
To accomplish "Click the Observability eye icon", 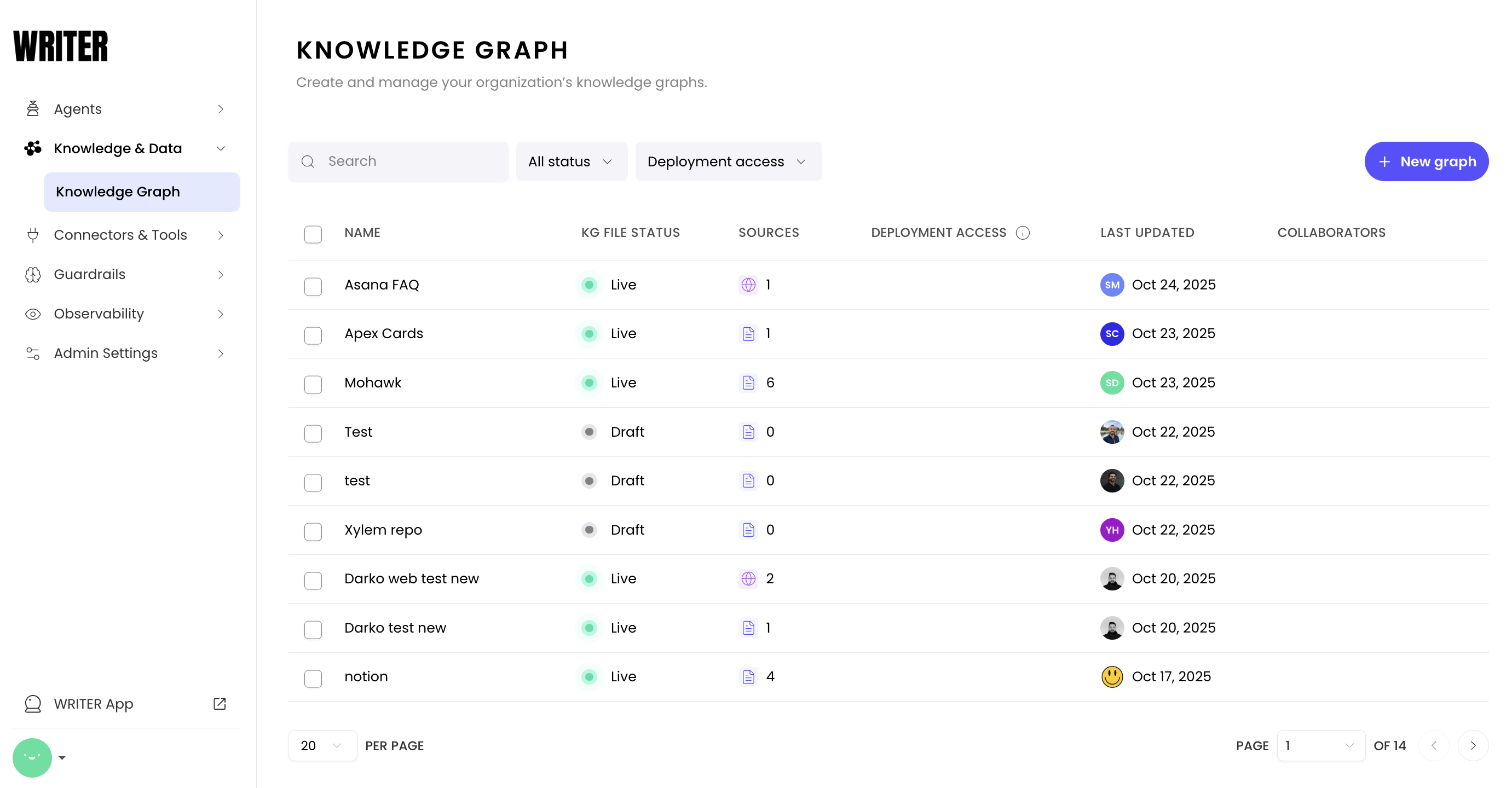I will (x=33, y=314).
